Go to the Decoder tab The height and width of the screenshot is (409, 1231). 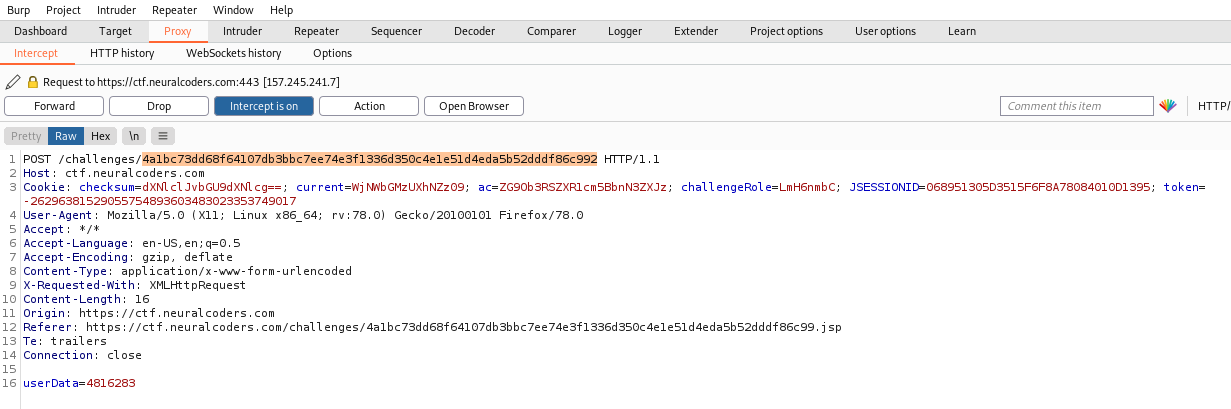(x=474, y=31)
